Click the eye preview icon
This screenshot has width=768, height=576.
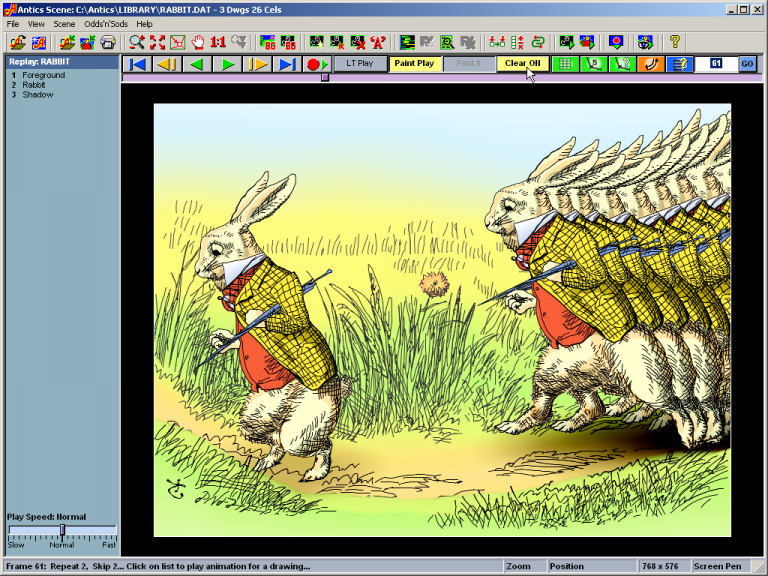(x=646, y=43)
